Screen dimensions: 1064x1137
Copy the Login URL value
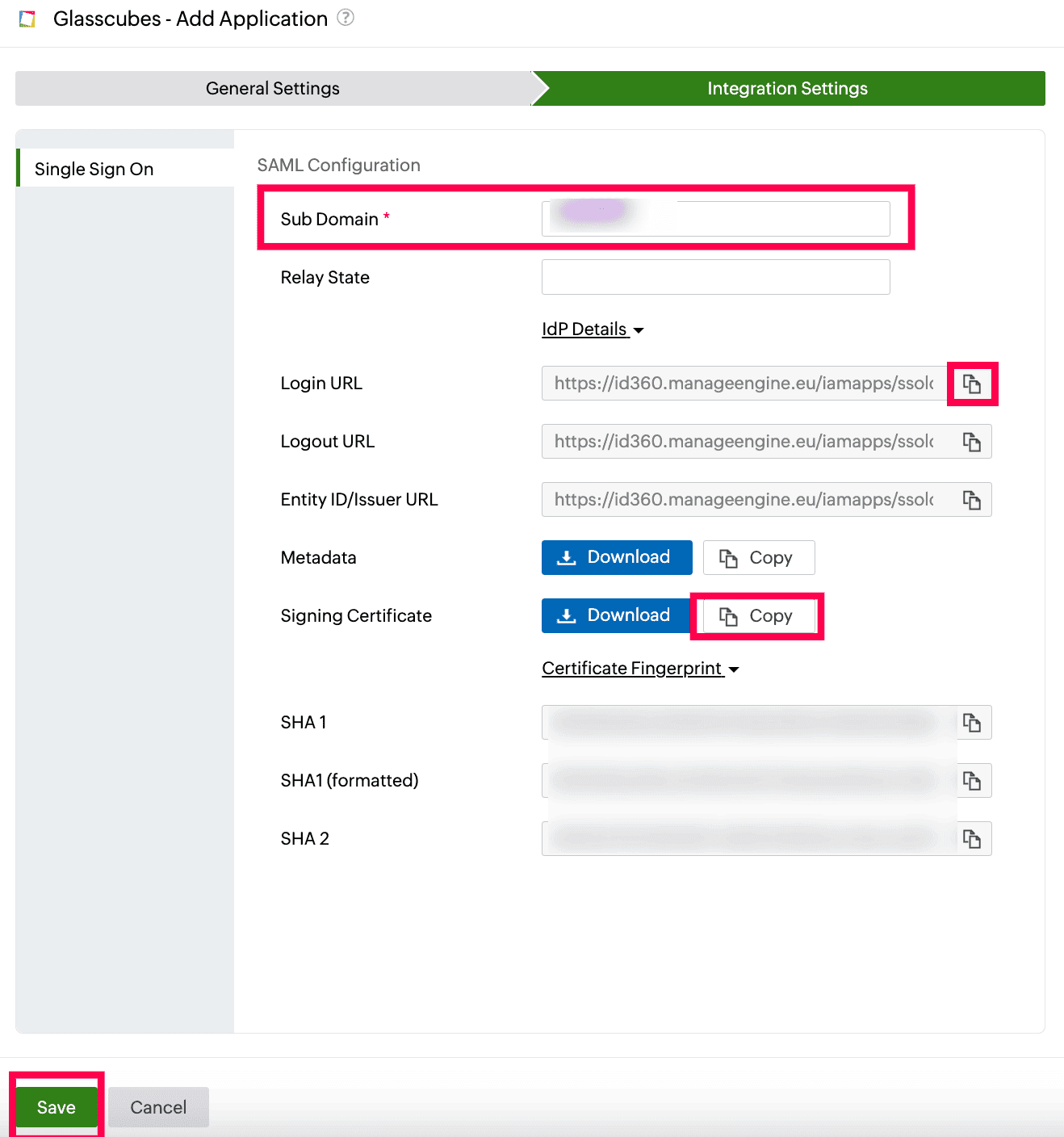[972, 384]
